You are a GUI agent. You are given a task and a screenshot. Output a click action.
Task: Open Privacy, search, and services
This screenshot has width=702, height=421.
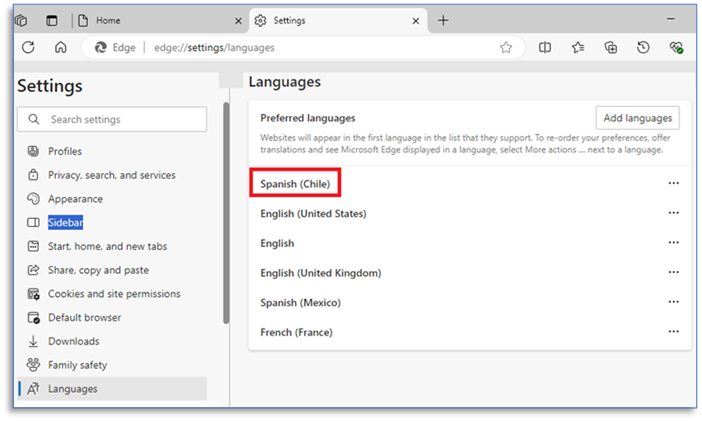[x=112, y=175]
